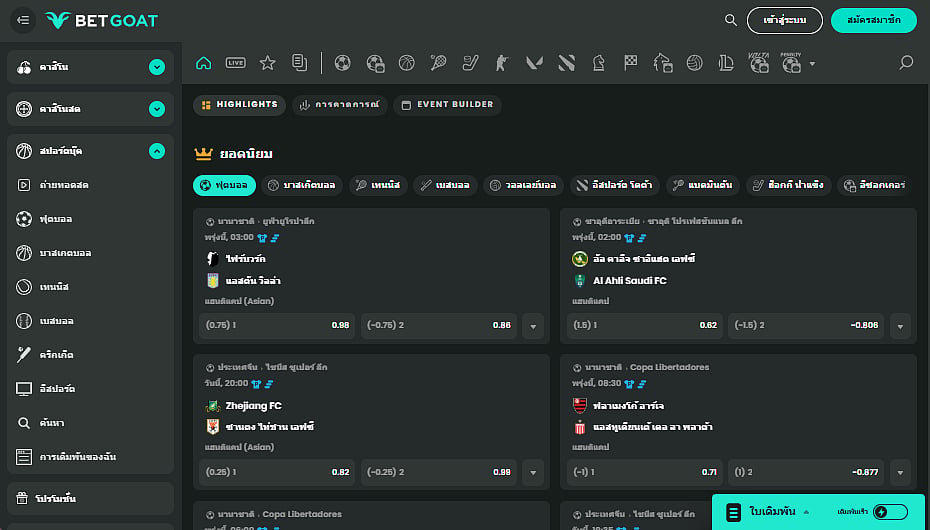The image size is (930, 530).
Task: Select the basketball icon in sports bar
Action: click(x=406, y=63)
